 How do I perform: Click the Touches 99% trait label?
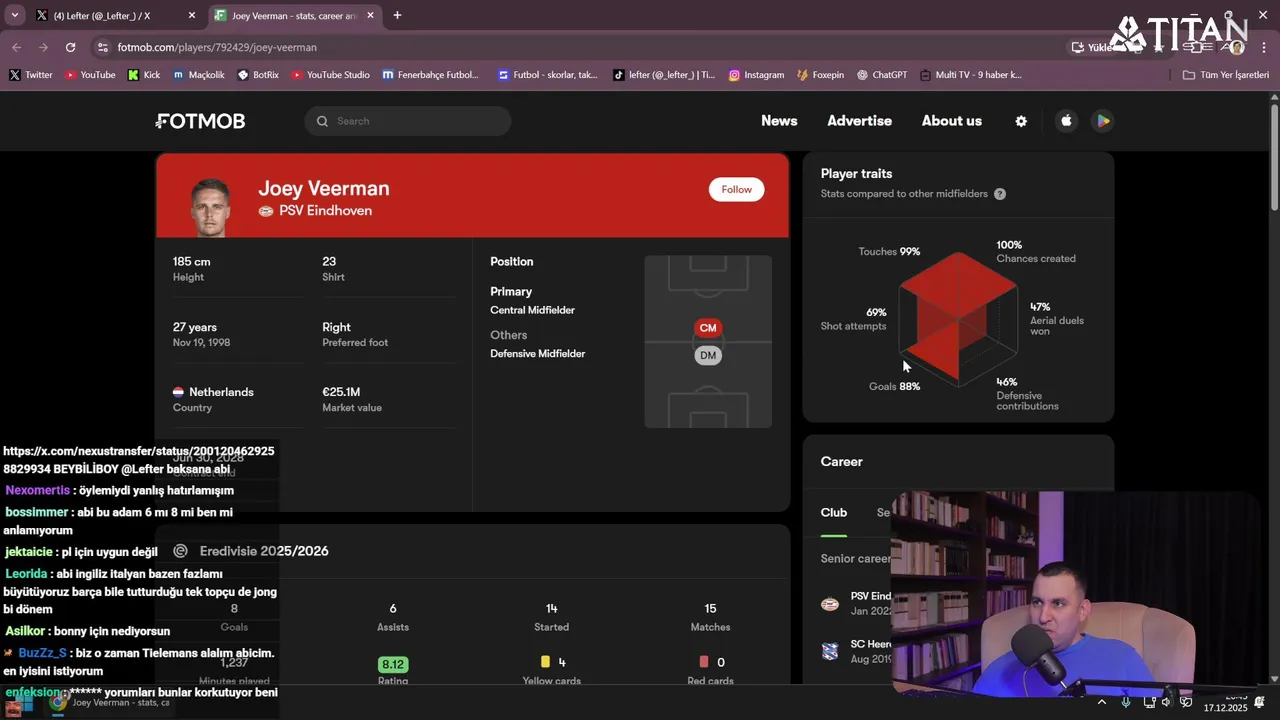point(889,252)
